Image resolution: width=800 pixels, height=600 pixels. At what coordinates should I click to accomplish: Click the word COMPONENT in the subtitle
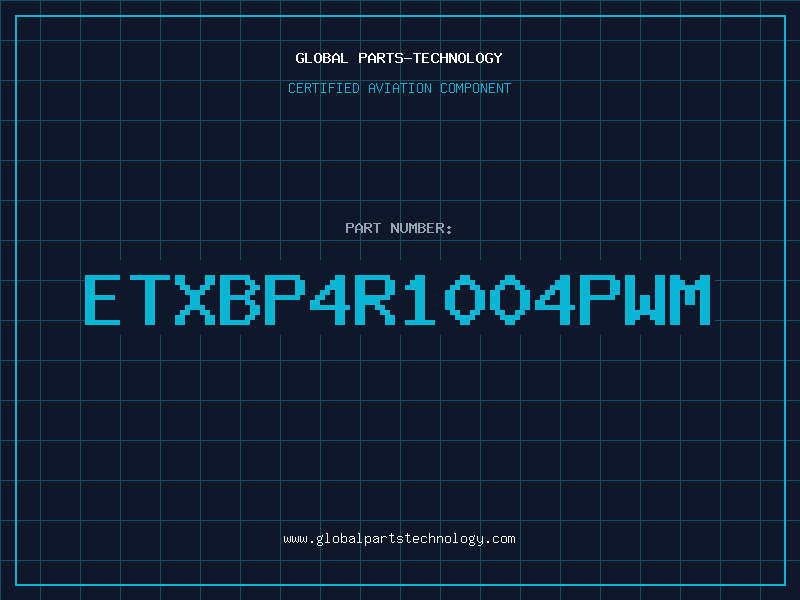pyautogui.click(x=476, y=88)
